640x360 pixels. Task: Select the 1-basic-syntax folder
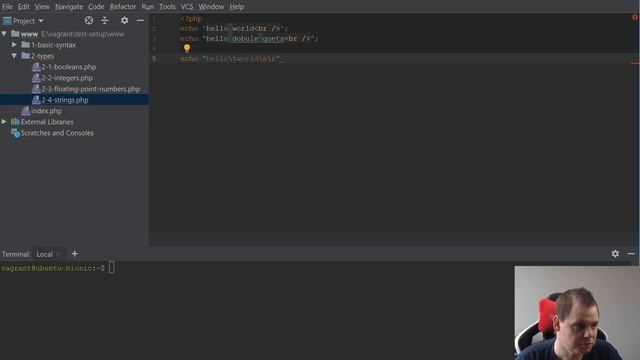(x=53, y=45)
